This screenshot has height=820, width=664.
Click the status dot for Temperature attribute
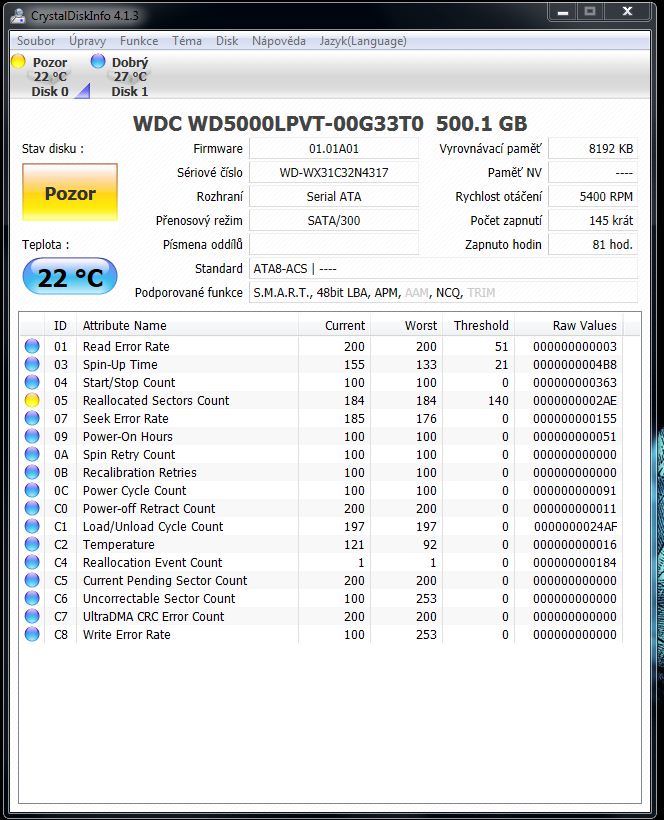click(32, 544)
